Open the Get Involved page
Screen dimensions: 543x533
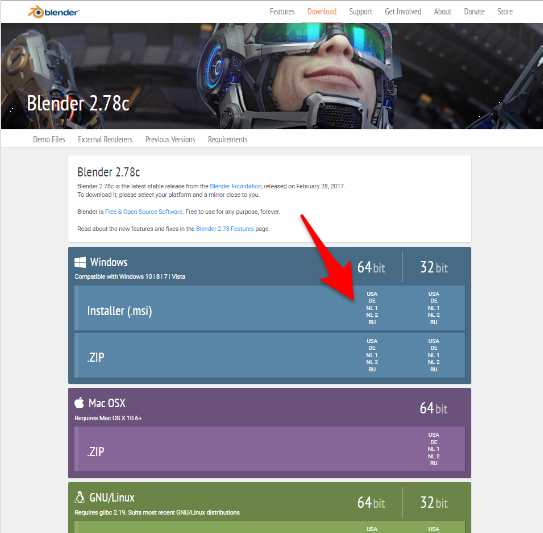[x=403, y=12]
